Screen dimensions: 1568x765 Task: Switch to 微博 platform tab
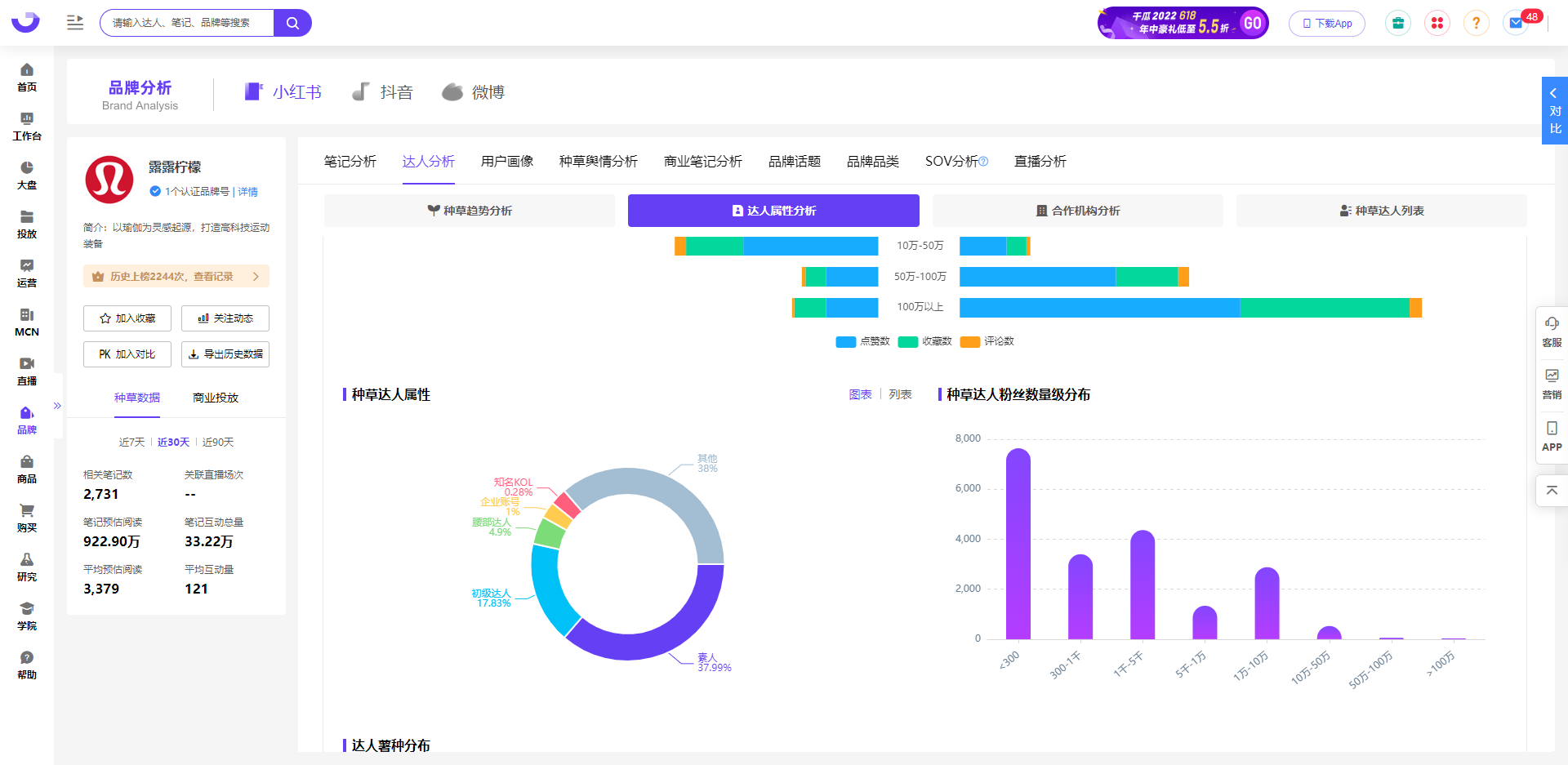(473, 92)
